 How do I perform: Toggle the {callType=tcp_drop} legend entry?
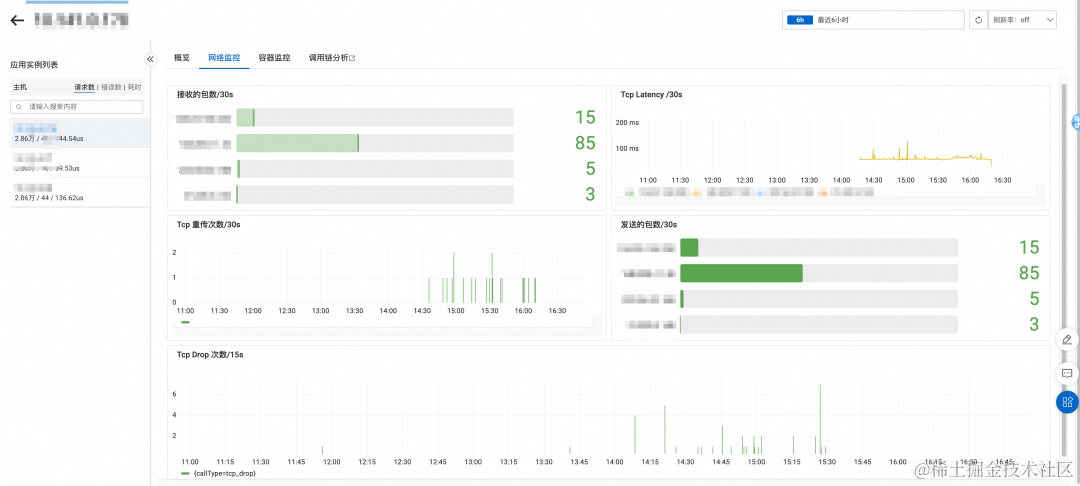[x=218, y=474]
